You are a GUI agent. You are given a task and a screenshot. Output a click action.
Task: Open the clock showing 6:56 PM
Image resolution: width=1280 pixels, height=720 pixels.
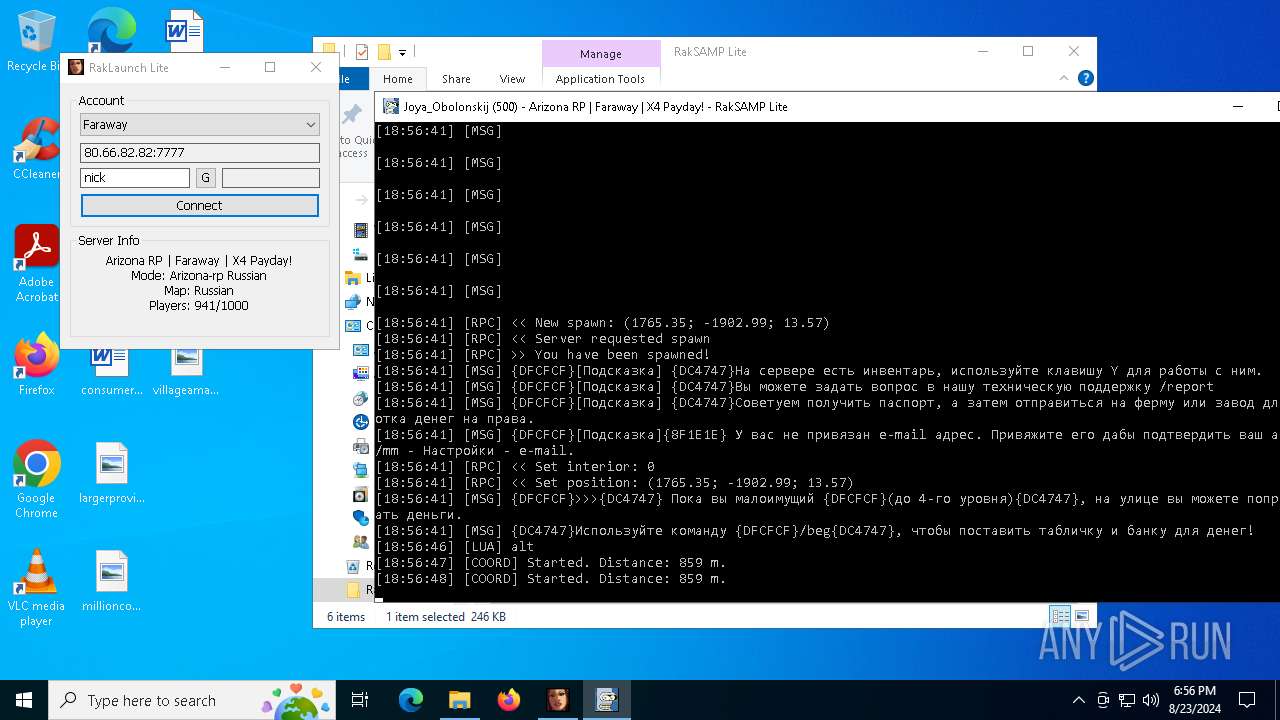(x=1194, y=700)
